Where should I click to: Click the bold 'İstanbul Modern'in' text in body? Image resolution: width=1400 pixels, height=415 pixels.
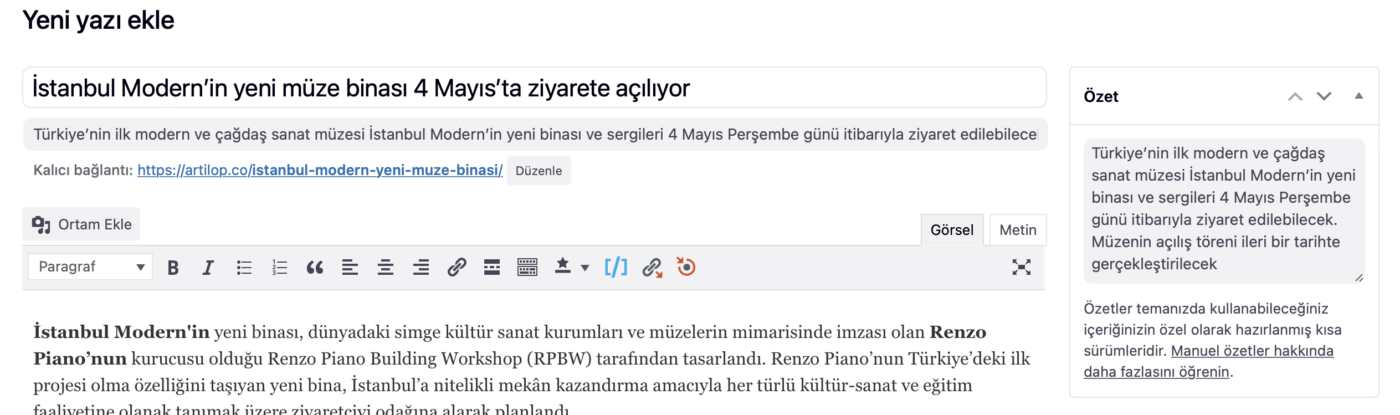click(x=121, y=332)
